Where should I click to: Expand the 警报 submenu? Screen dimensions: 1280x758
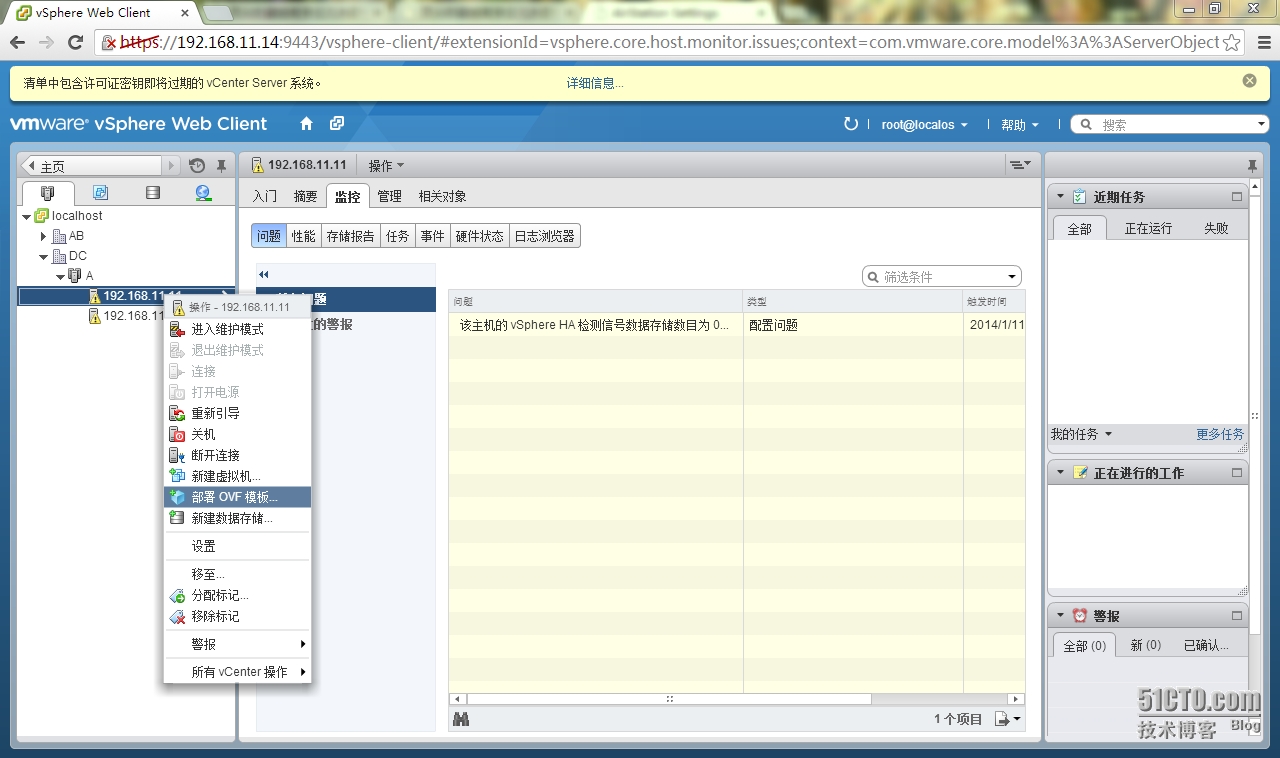[237, 644]
